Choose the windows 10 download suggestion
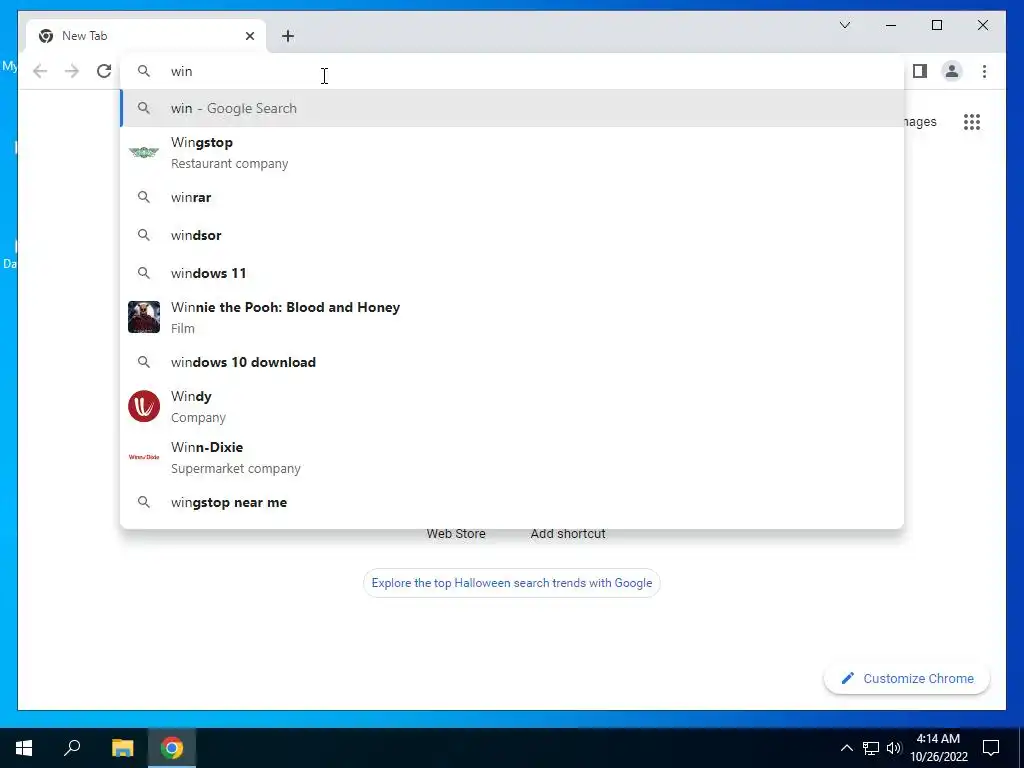 (x=512, y=362)
